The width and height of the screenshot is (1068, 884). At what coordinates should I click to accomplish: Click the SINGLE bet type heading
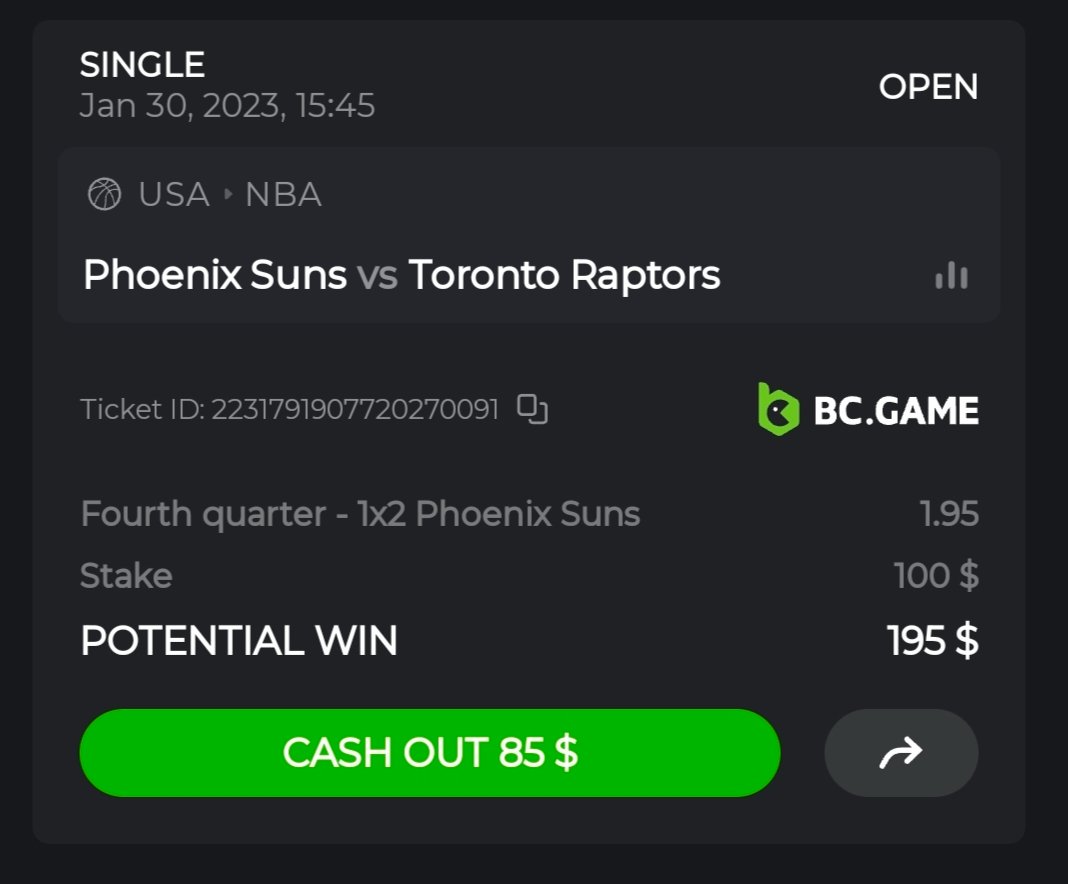click(x=142, y=65)
